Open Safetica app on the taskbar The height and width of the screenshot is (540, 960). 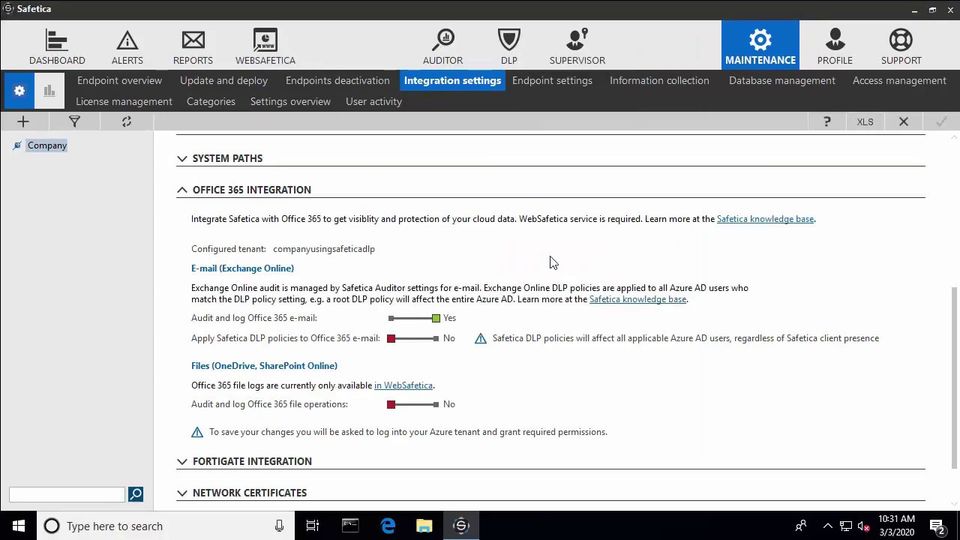pos(461,525)
